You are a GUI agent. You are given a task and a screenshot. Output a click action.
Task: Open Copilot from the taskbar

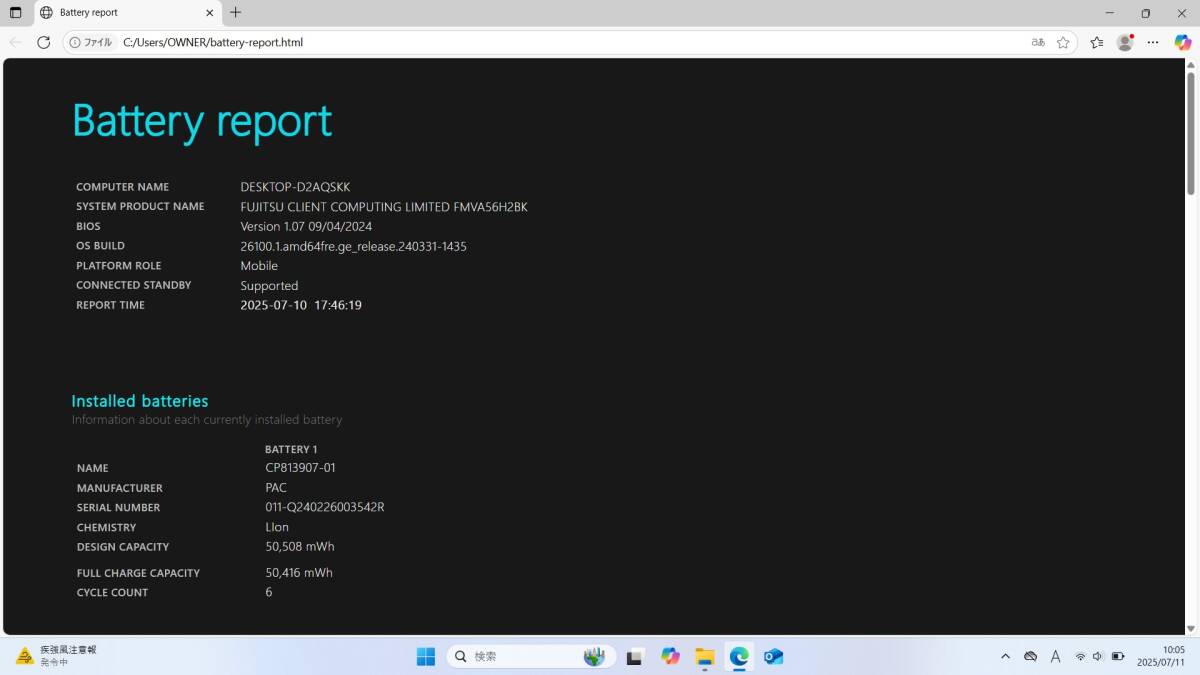coord(670,656)
